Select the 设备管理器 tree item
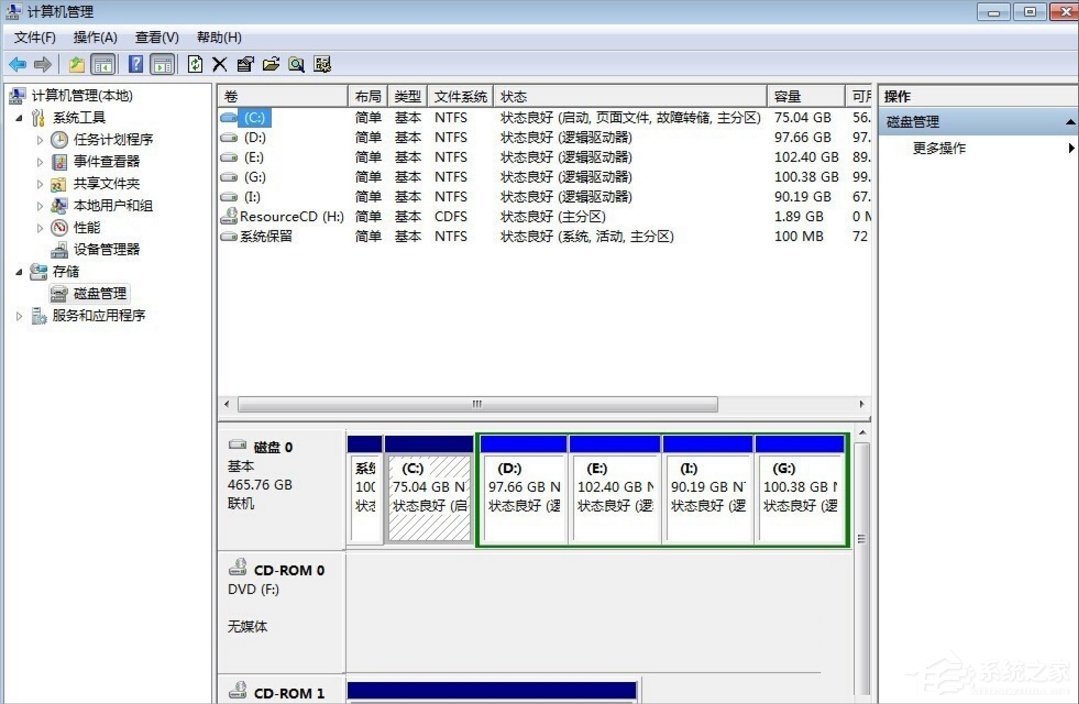The height and width of the screenshot is (704, 1079). 106,249
